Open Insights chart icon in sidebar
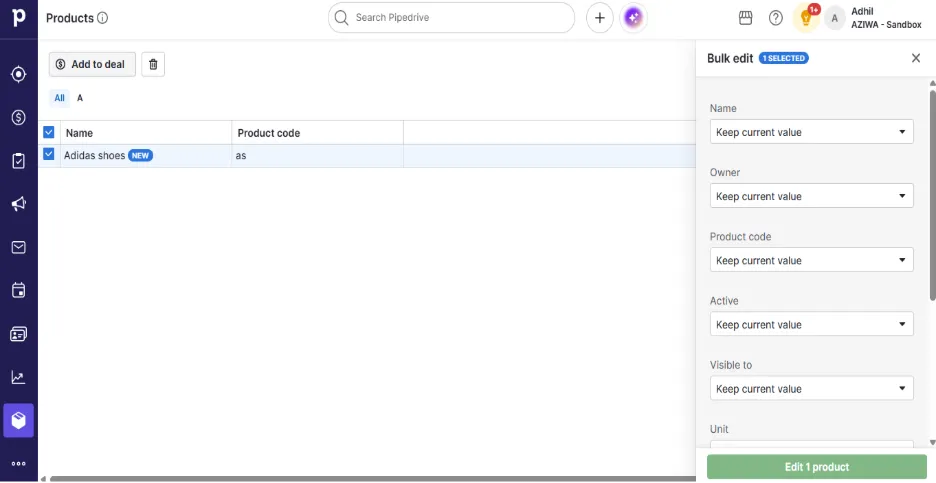This screenshot has width=936, height=483. 19,377
